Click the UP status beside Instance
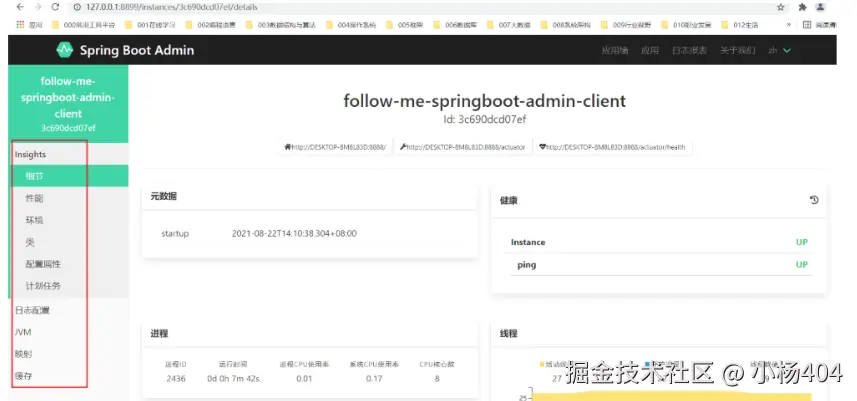 point(802,242)
